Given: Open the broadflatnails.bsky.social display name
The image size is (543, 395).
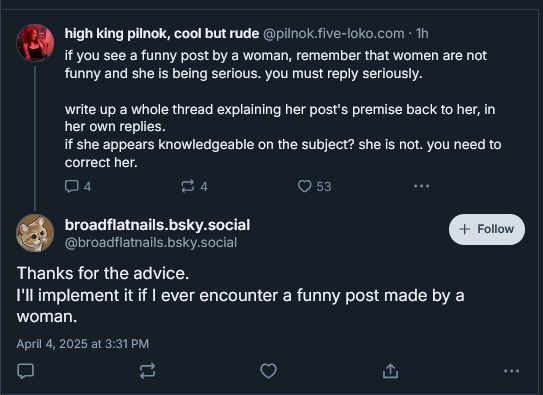Looking at the screenshot, I should pyautogui.click(x=157, y=225).
